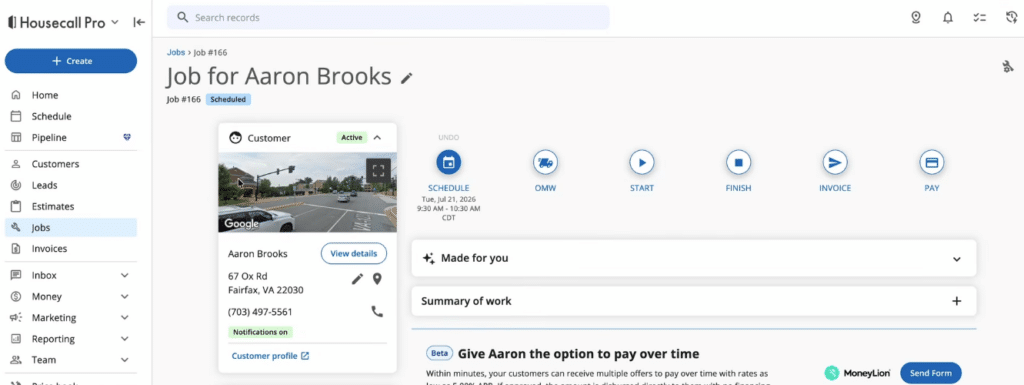Click the START job button
Image resolution: width=1024 pixels, height=385 pixels.
point(642,162)
